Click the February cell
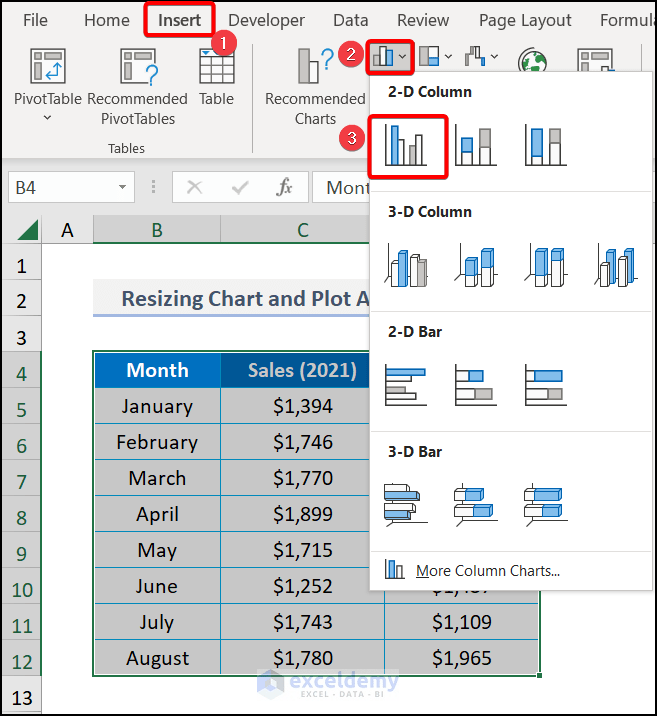This screenshot has height=716, width=657. click(x=158, y=442)
